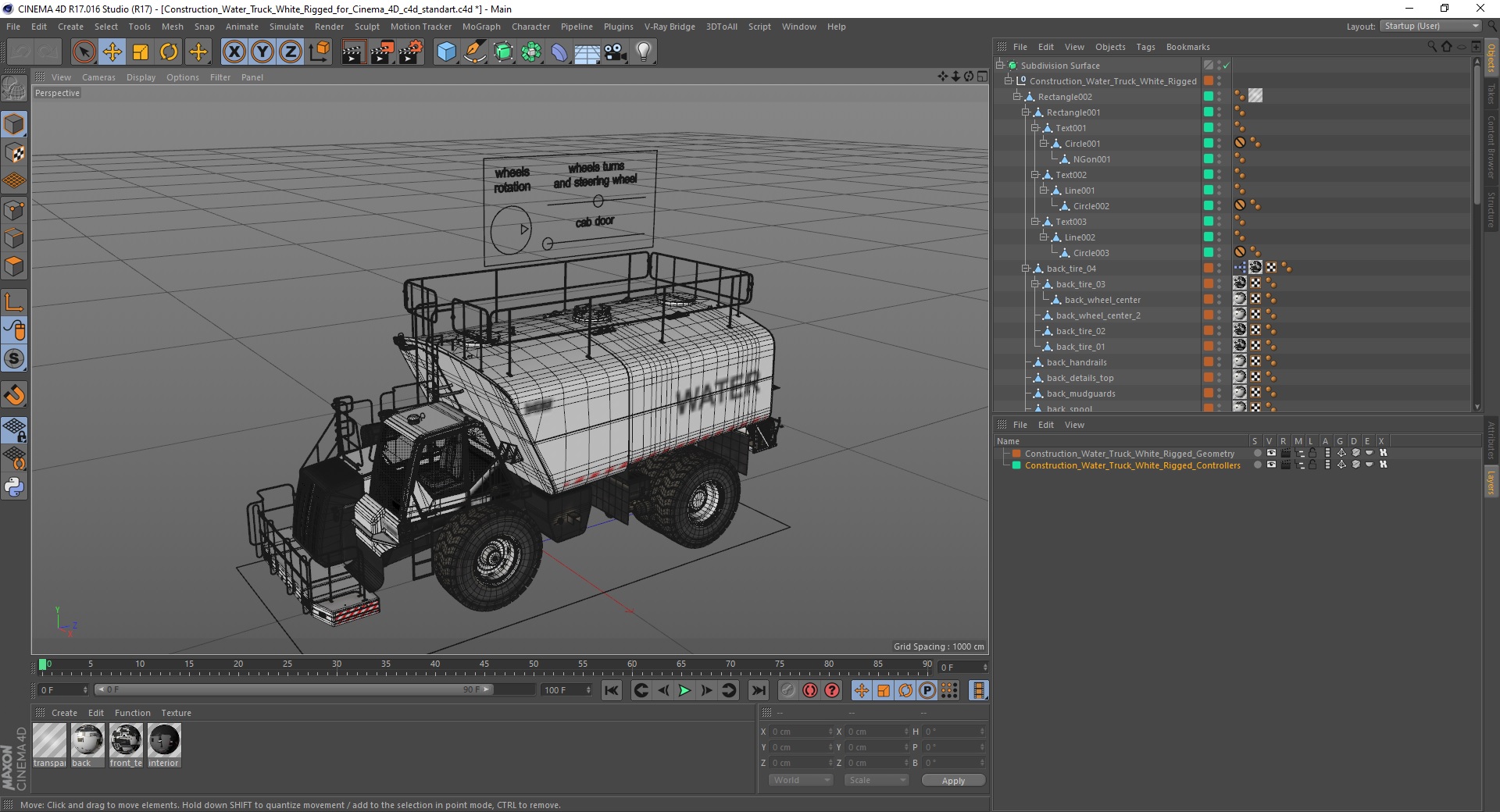
Task: Go to start of timeline
Action: (x=612, y=690)
